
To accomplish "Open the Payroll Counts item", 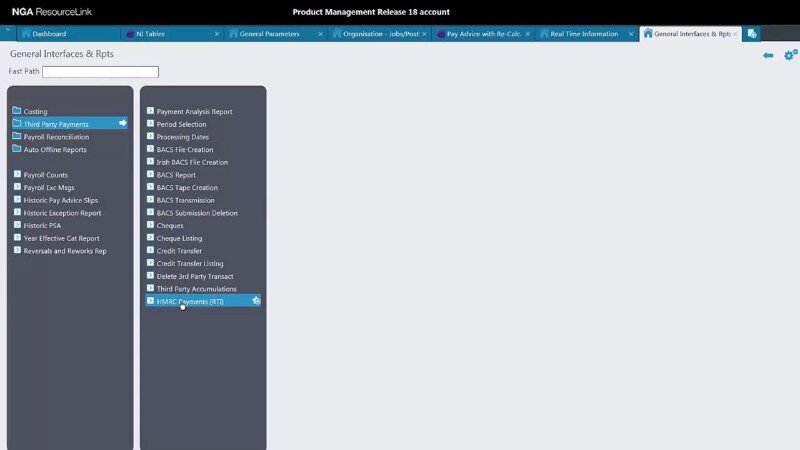I will pos(47,175).
